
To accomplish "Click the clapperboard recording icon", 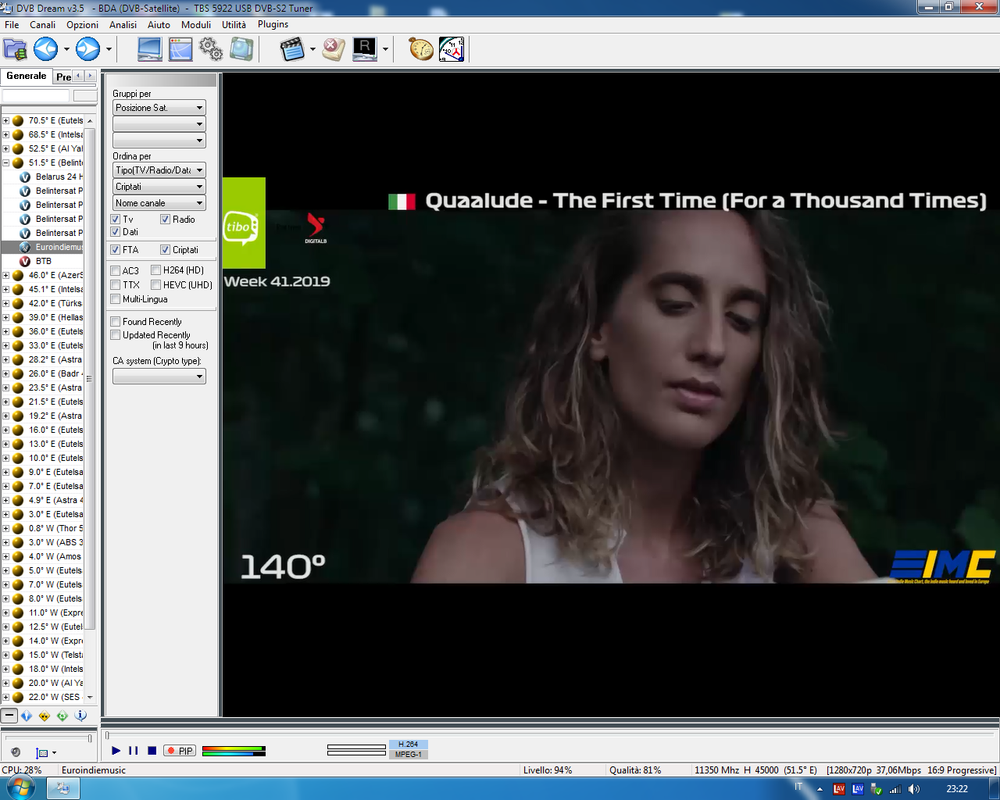I will [x=292, y=49].
